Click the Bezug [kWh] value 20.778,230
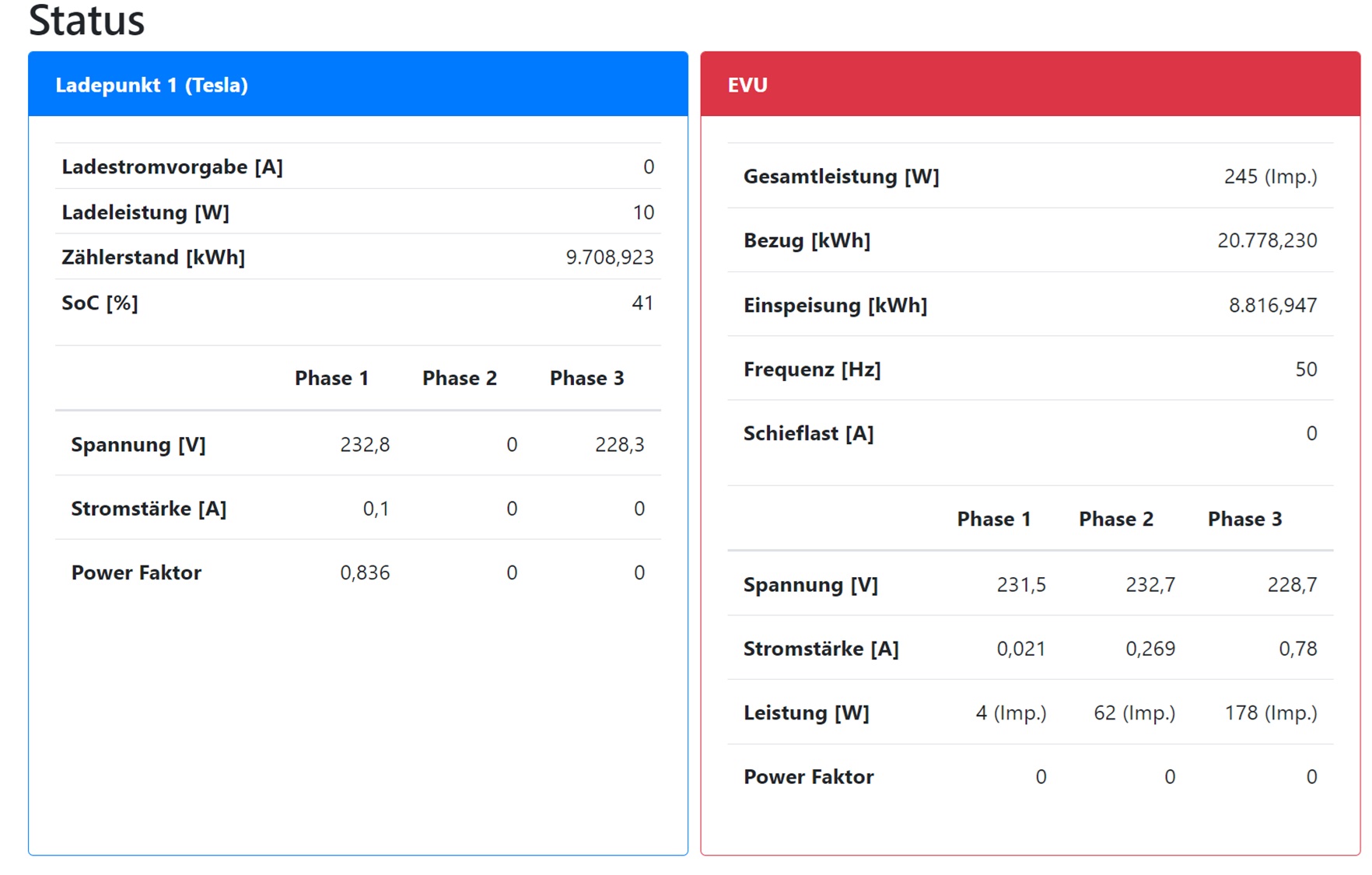This screenshot has width=1372, height=875. pos(1266,240)
